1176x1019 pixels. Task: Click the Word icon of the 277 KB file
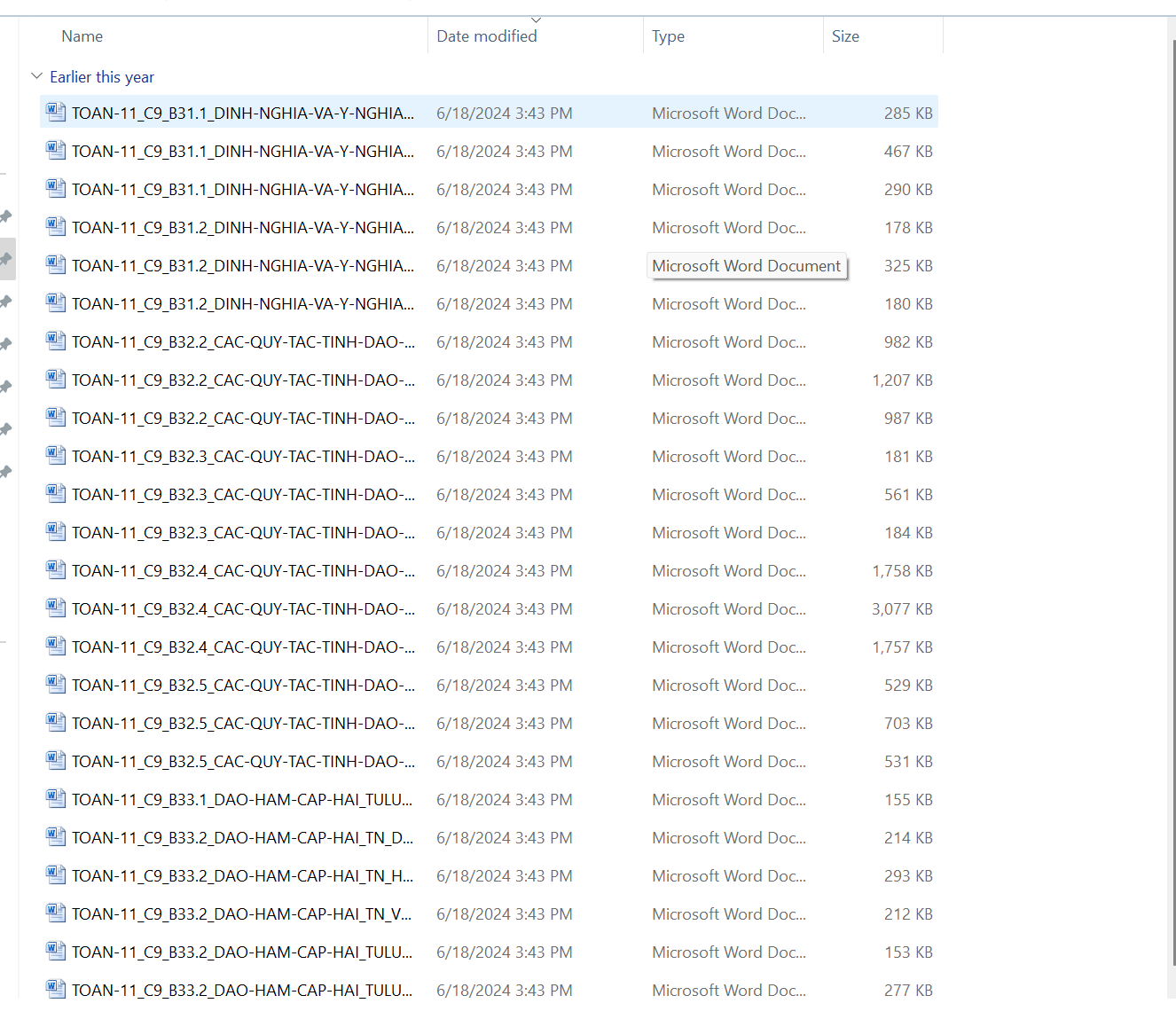[x=56, y=990]
